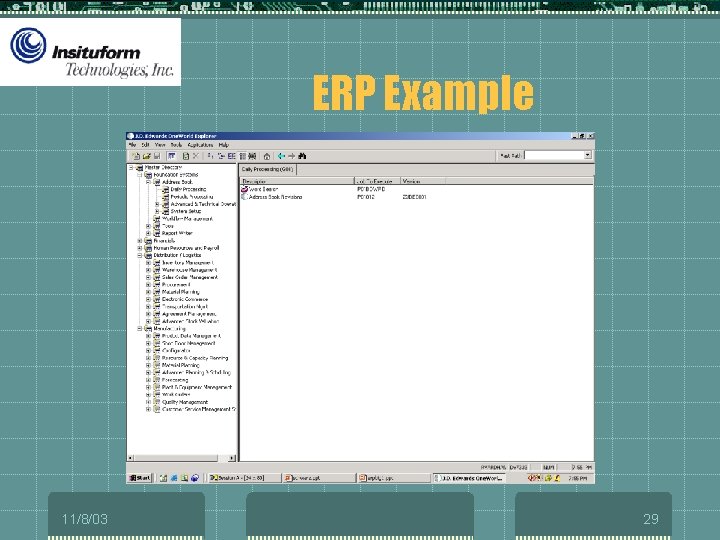Click the Description column header
The width and height of the screenshot is (720, 540).
click(x=297, y=181)
